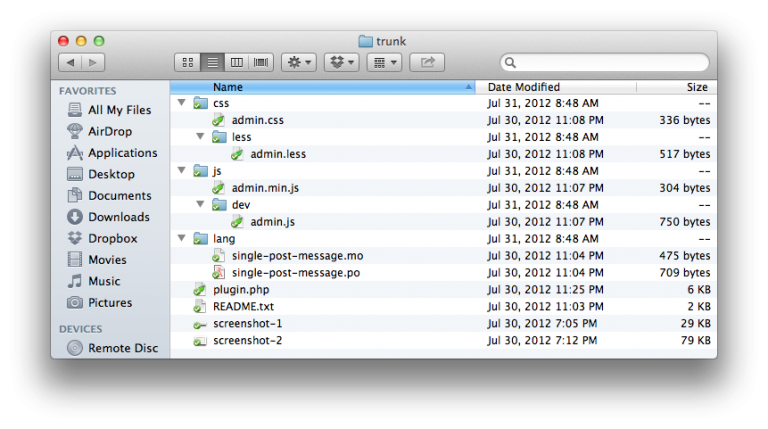The height and width of the screenshot is (429, 768).
Task: Sort by Date Modified column header
Action: click(x=556, y=87)
